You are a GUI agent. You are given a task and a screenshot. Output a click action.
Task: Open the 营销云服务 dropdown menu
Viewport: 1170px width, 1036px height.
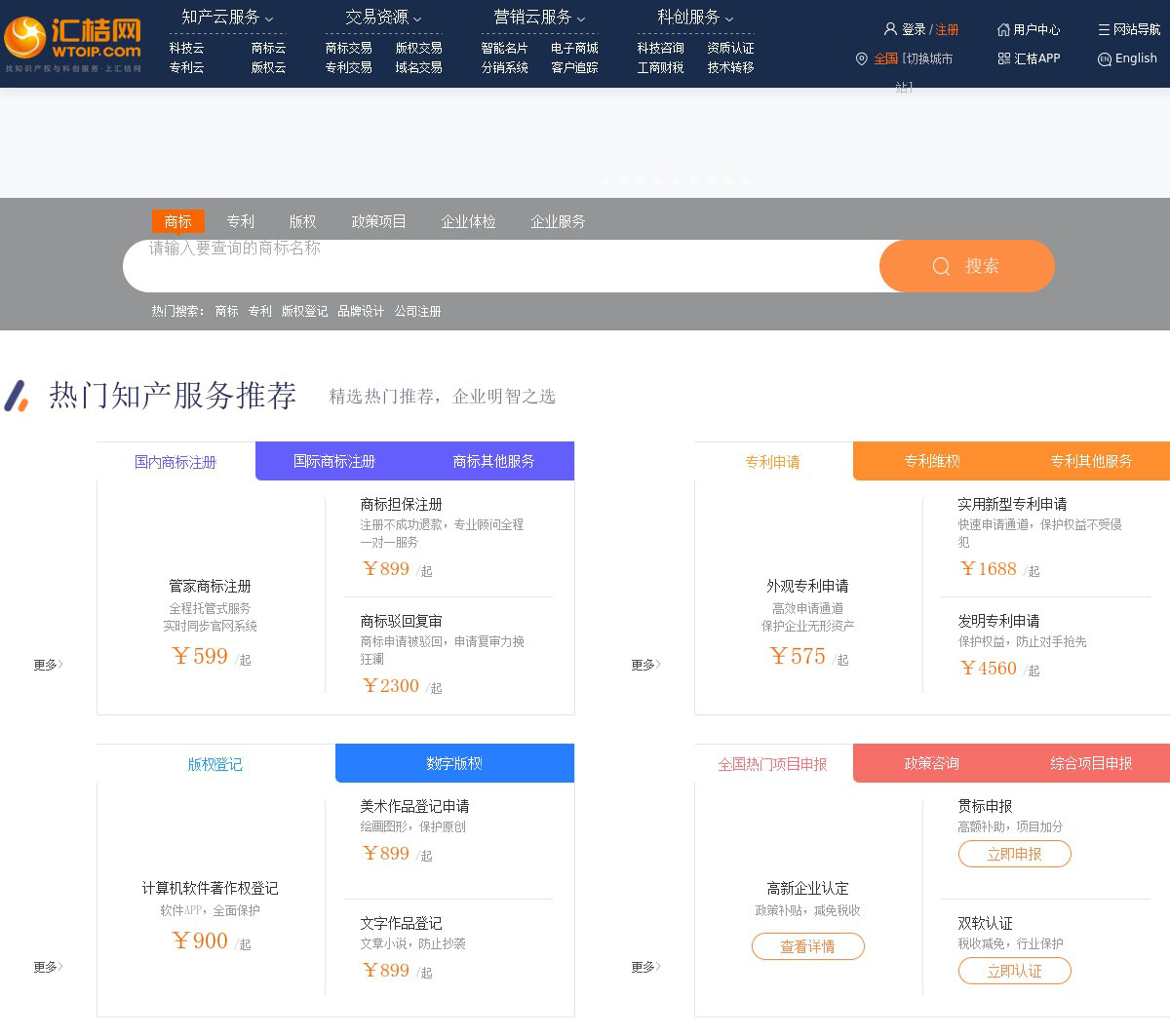[x=539, y=18]
